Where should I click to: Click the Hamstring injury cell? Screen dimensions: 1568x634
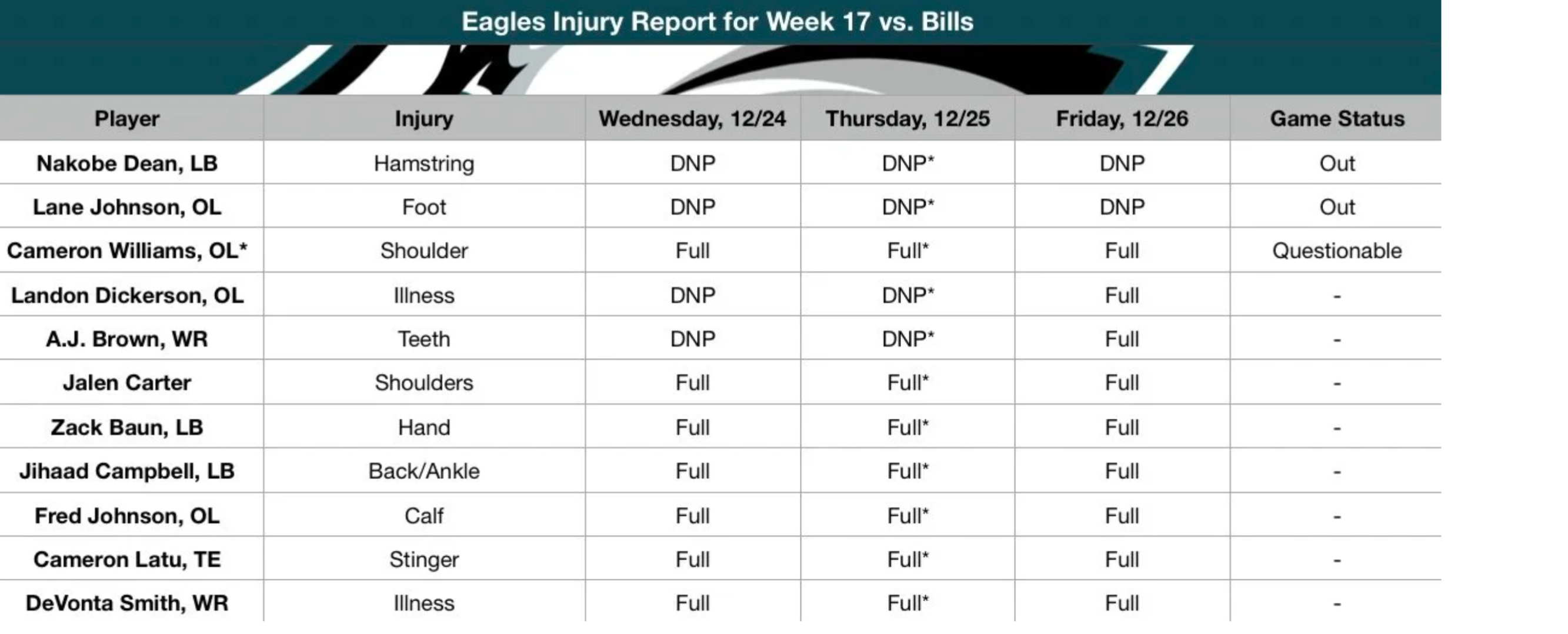click(423, 163)
